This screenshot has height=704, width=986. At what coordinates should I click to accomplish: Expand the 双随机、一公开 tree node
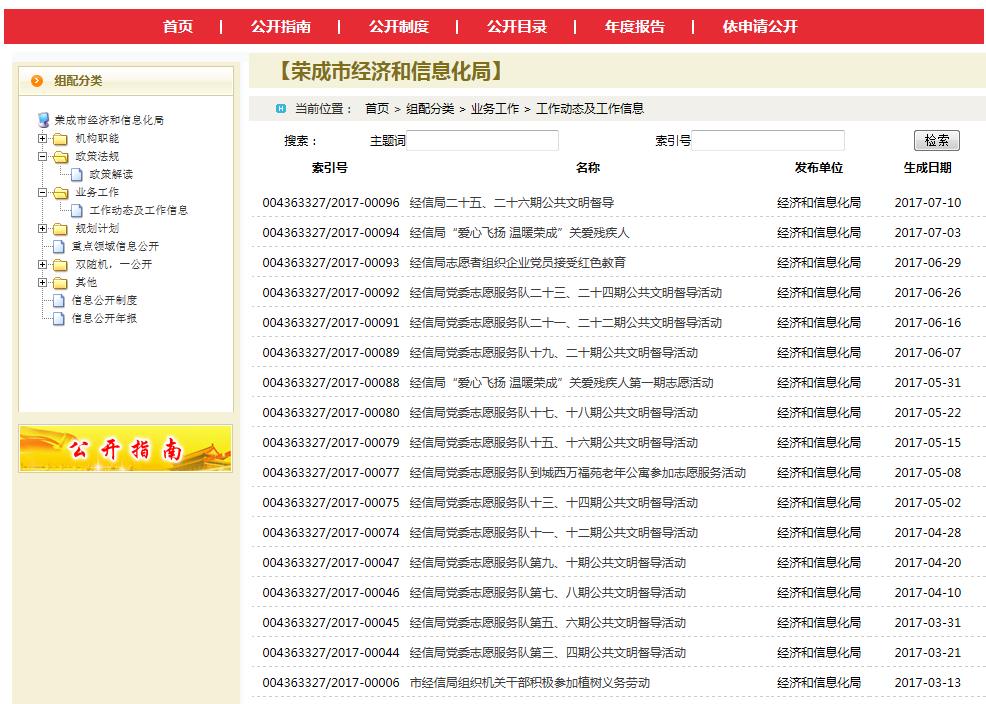pyautogui.click(x=43, y=265)
